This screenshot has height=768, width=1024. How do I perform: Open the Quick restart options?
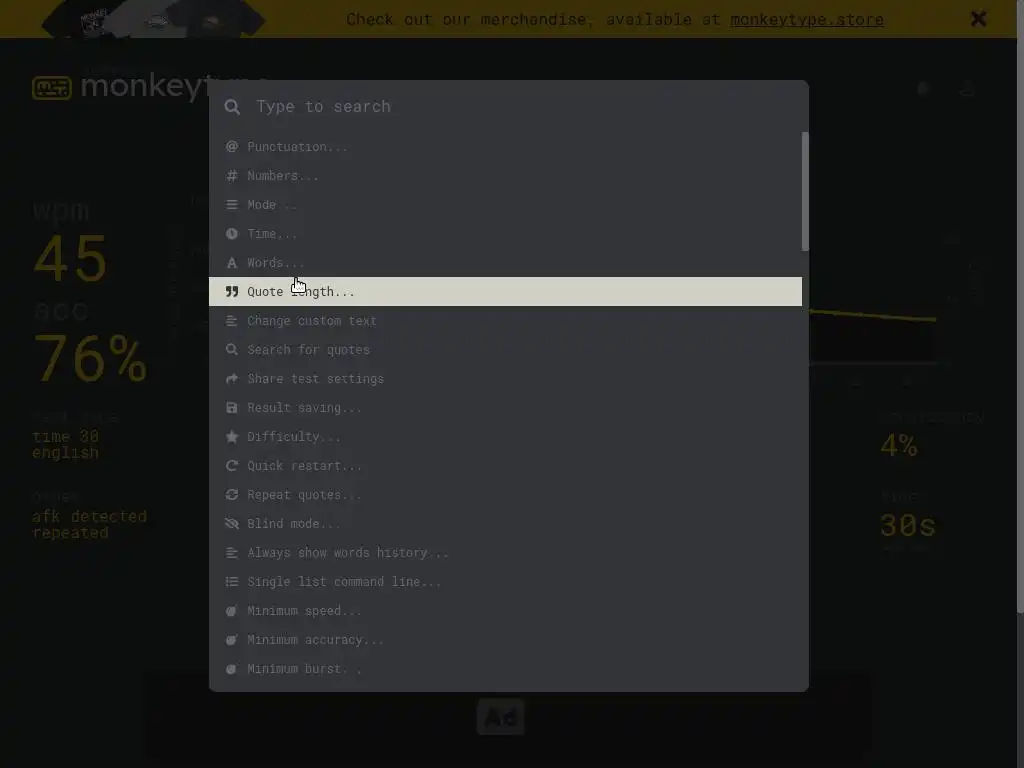(x=505, y=466)
